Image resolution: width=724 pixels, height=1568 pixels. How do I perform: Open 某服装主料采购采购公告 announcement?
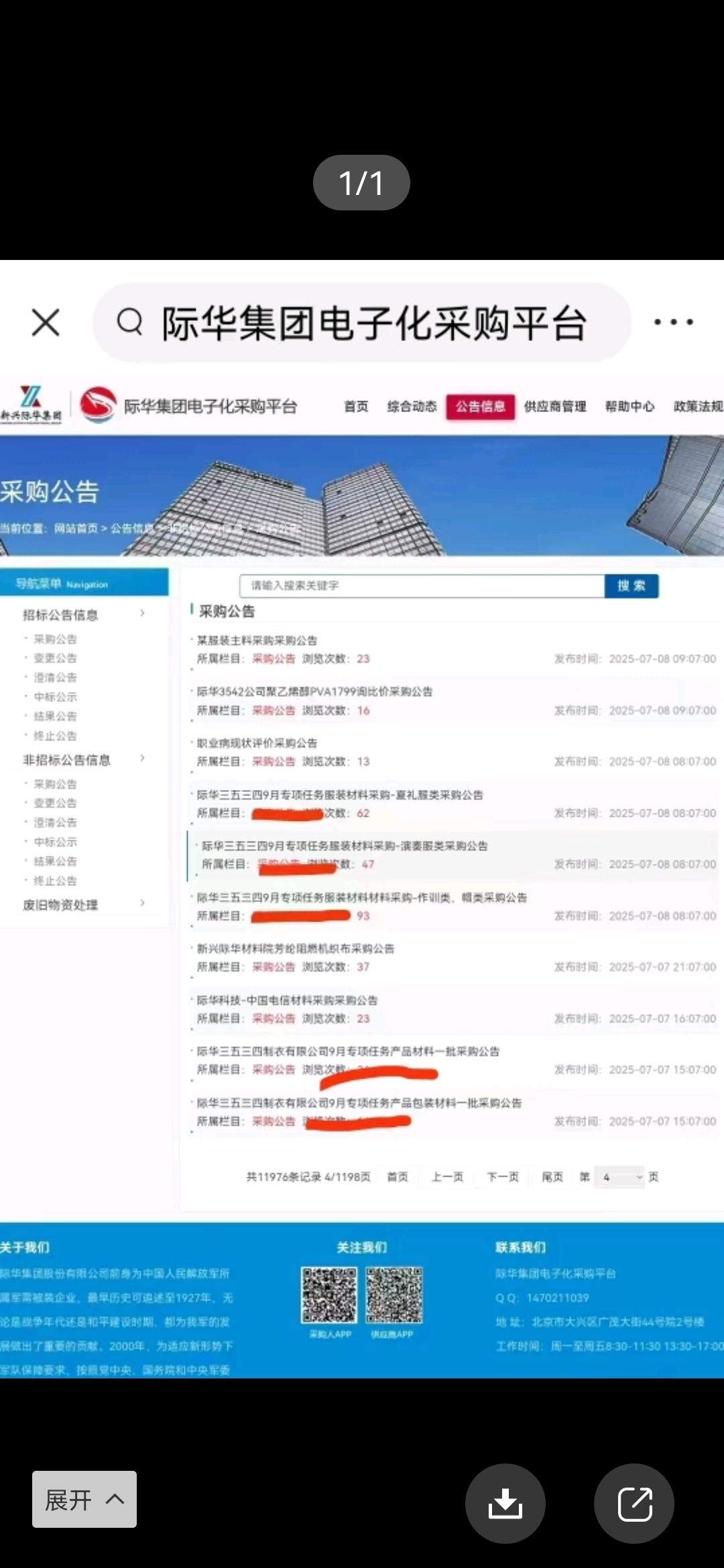[257, 641]
